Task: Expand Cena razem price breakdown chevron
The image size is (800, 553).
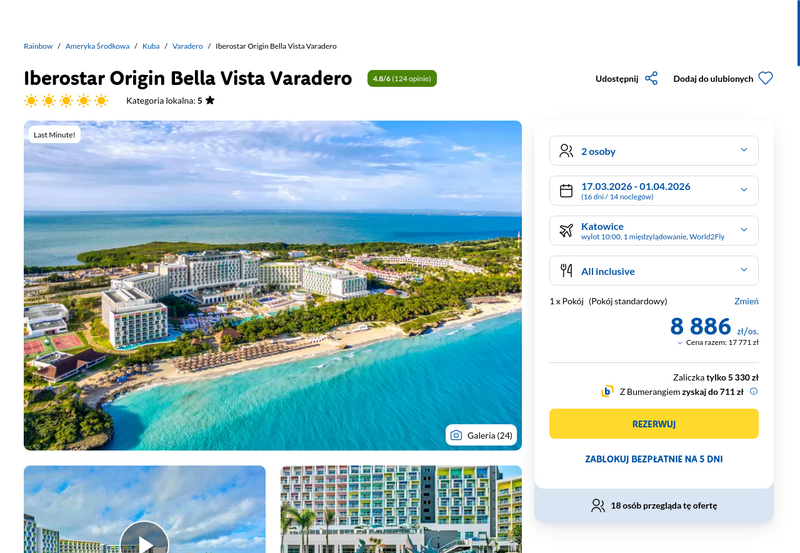Action: [680, 343]
